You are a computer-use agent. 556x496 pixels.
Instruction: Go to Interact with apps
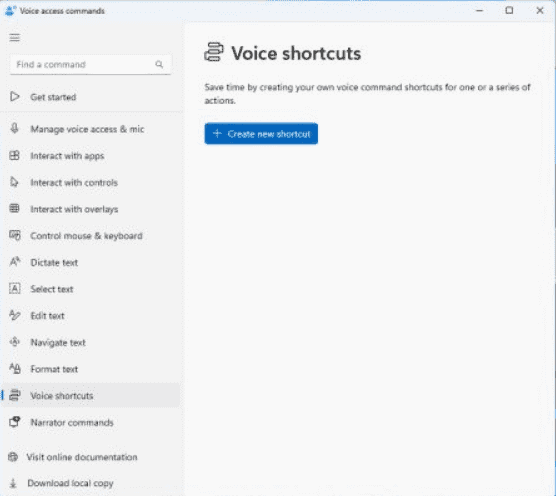click(x=91, y=156)
